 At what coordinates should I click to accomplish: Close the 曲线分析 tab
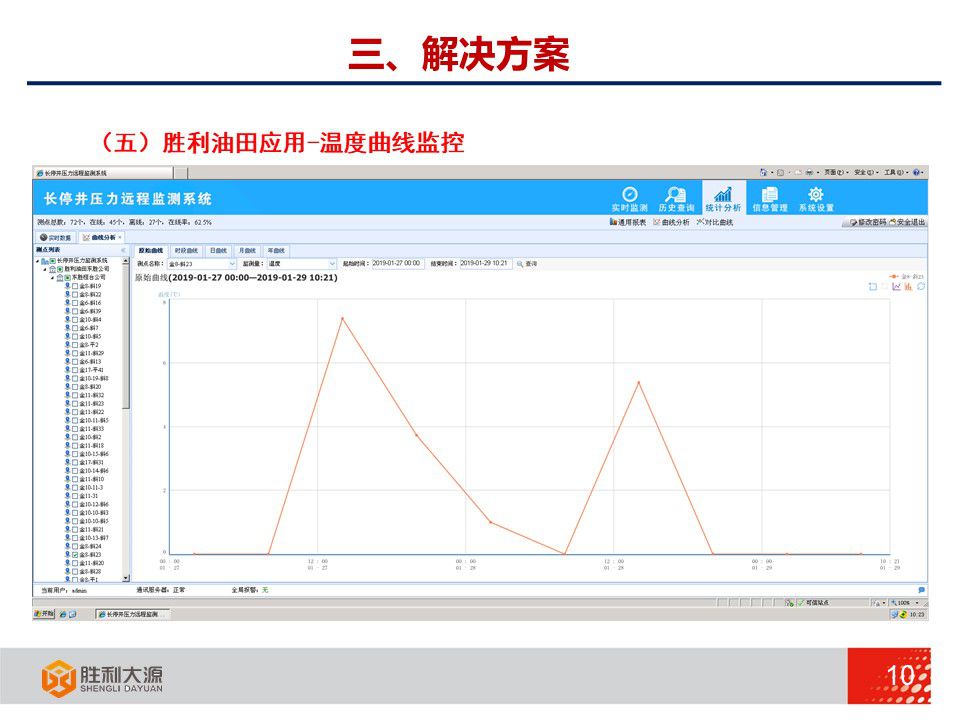(x=120, y=238)
